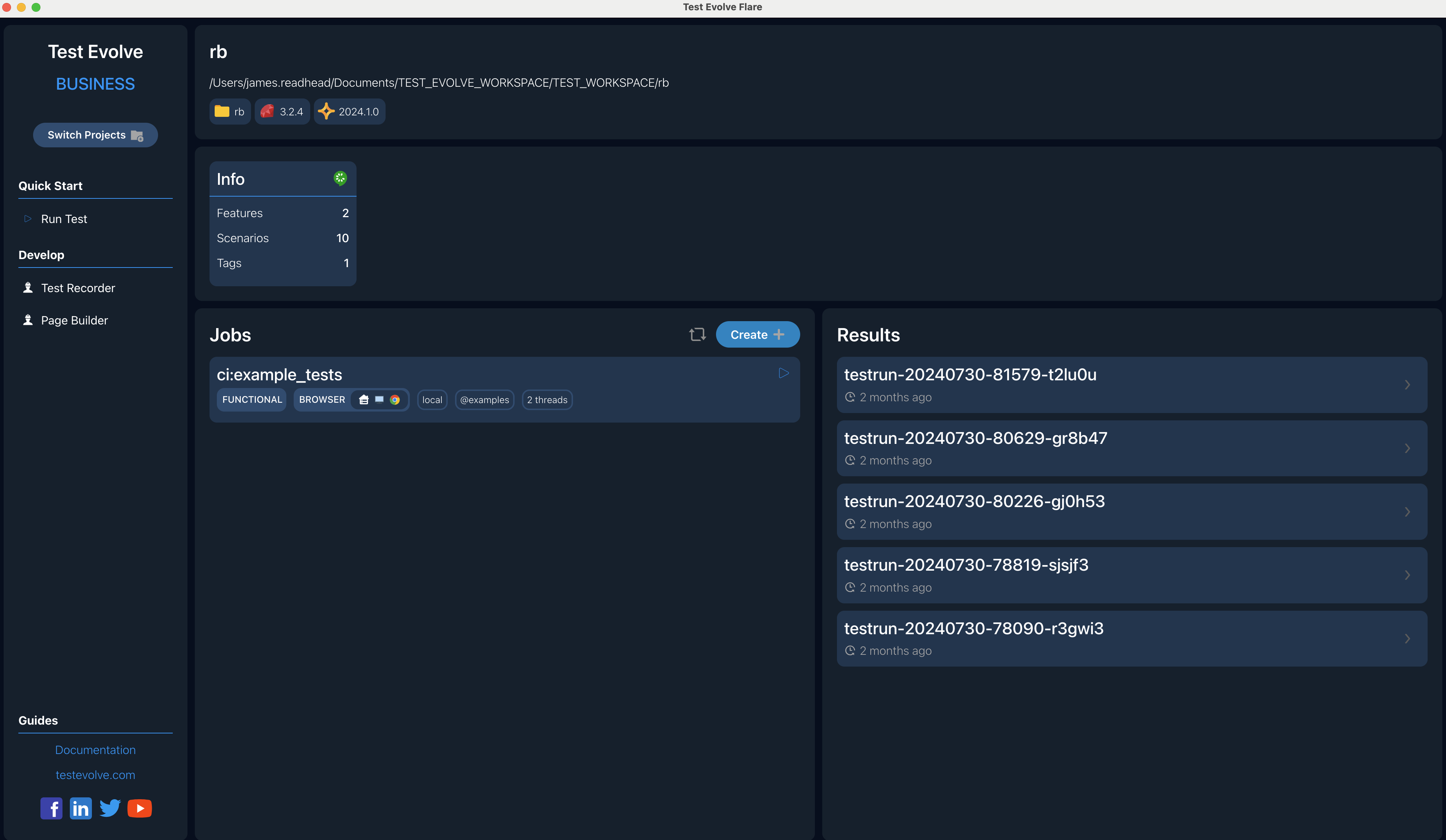Click the BUSINESS edition label

[95, 84]
